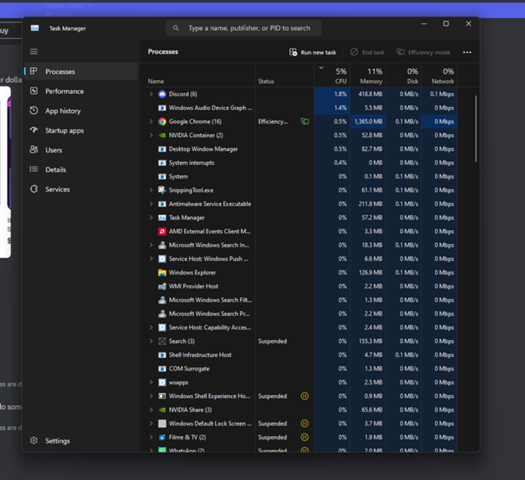
Task: Click the green efficiency leaf icon for Chrome
Action: tap(305, 122)
